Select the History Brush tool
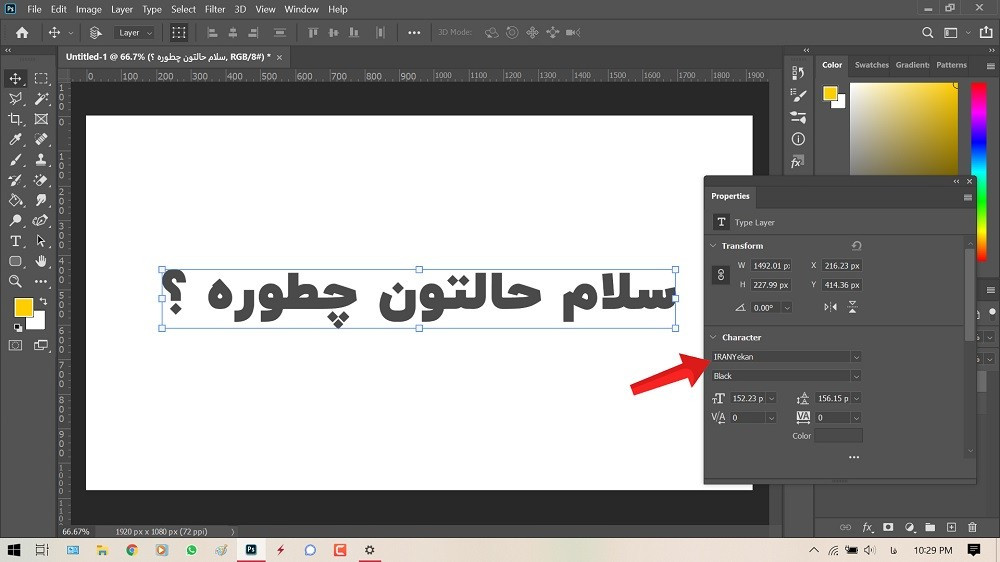The image size is (1000, 562). [x=15, y=180]
